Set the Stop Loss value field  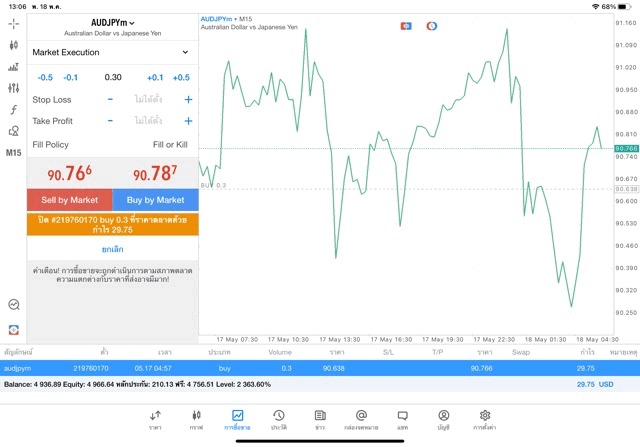pyautogui.click(x=149, y=99)
